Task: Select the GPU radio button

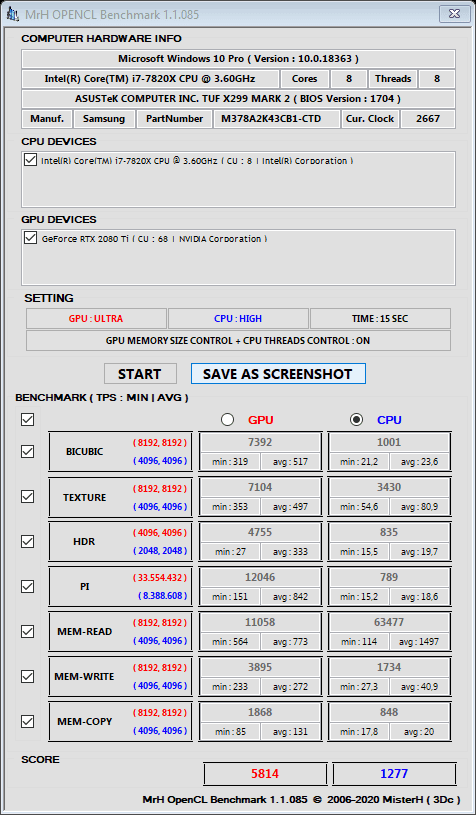Action: pyautogui.click(x=227, y=419)
